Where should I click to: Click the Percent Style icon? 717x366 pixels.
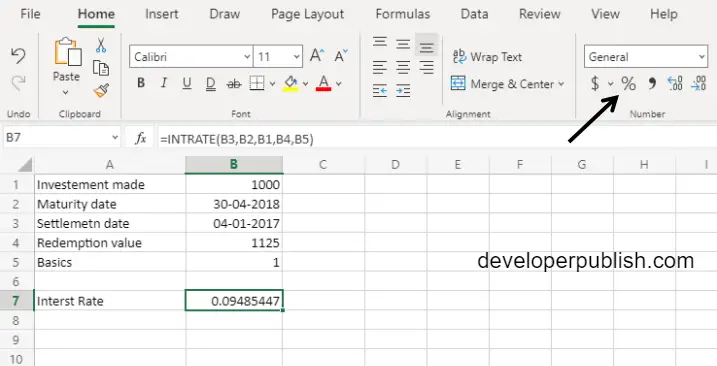[x=628, y=84]
